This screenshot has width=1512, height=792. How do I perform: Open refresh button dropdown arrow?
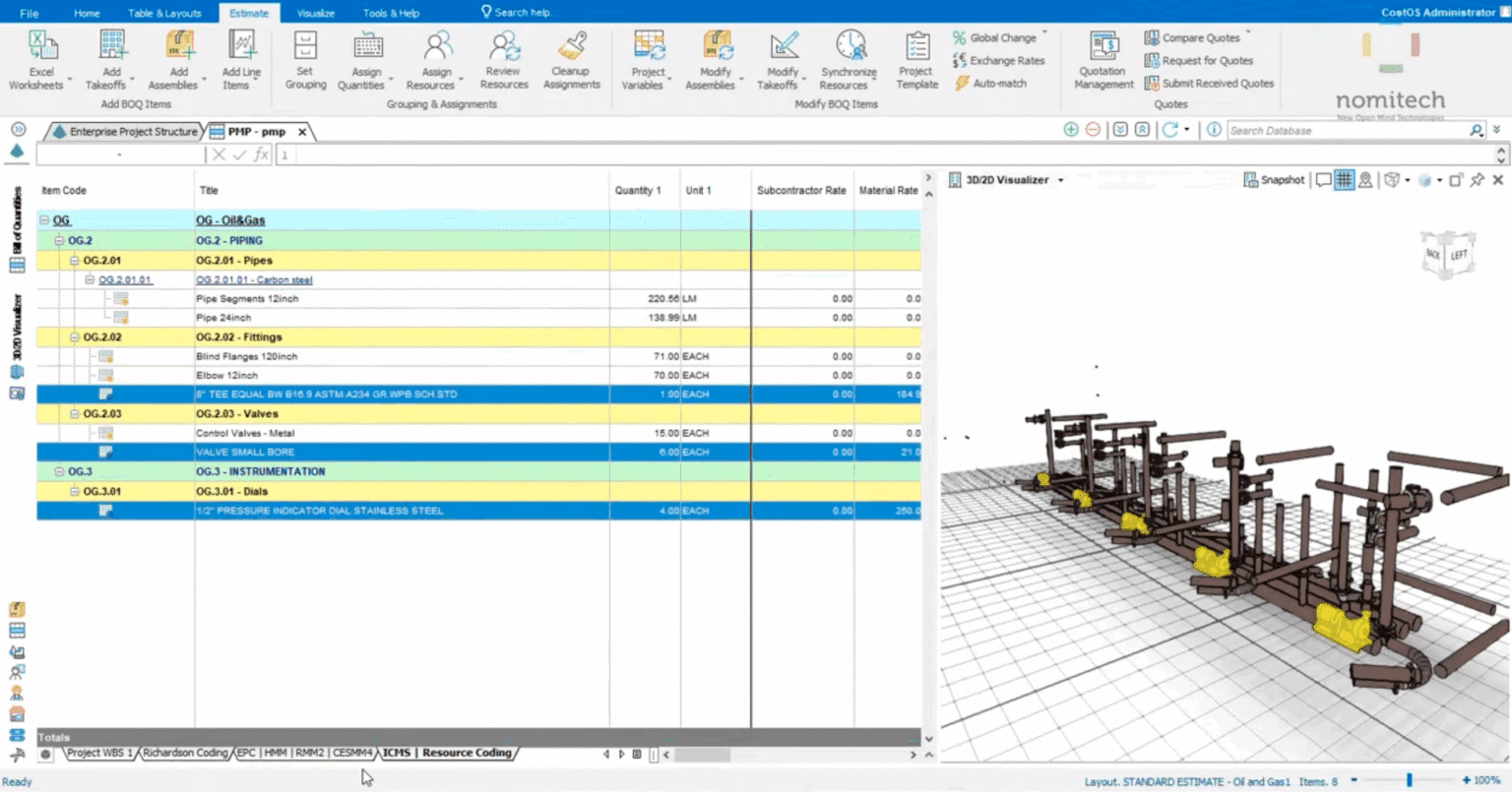click(x=1186, y=130)
